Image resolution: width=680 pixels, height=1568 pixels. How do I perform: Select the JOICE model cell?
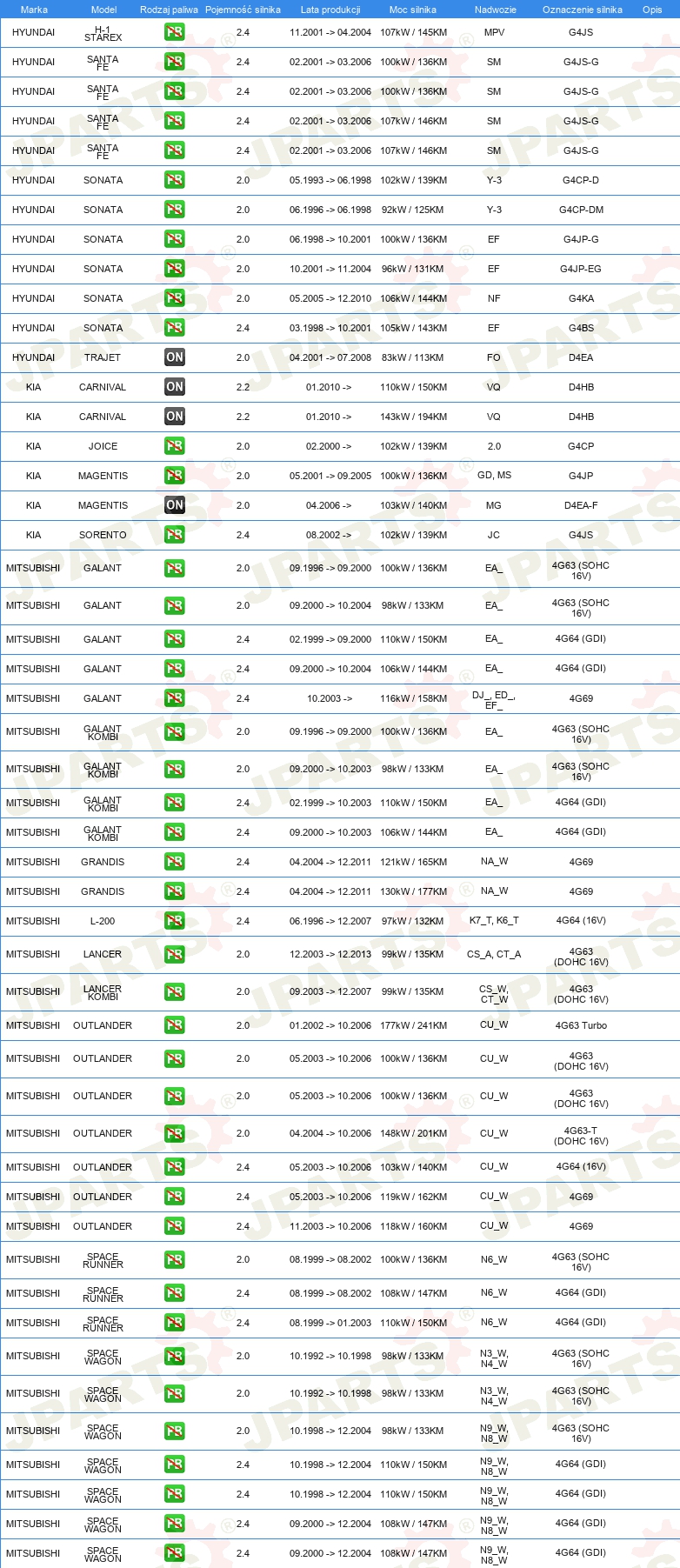pos(103,446)
